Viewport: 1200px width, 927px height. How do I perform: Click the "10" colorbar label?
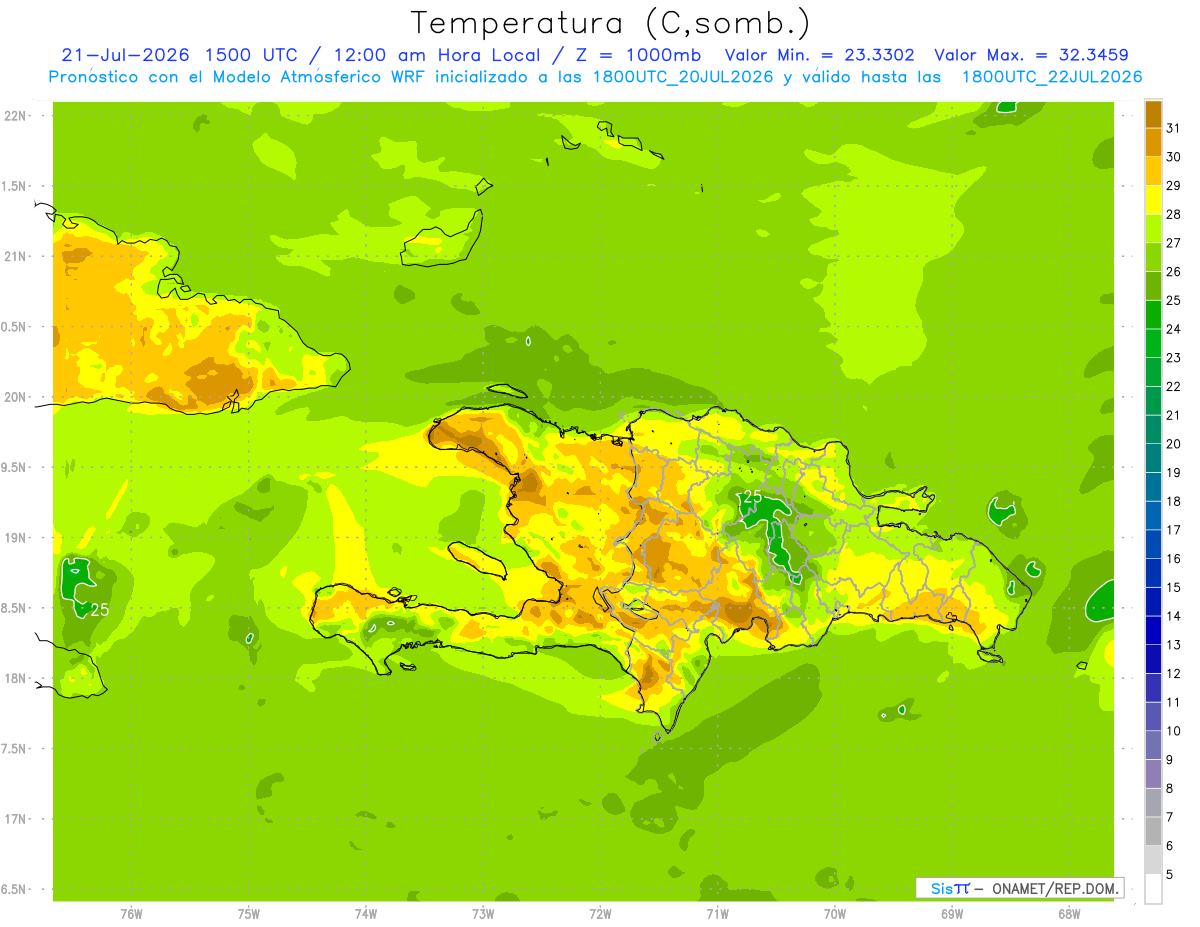pos(1174,731)
